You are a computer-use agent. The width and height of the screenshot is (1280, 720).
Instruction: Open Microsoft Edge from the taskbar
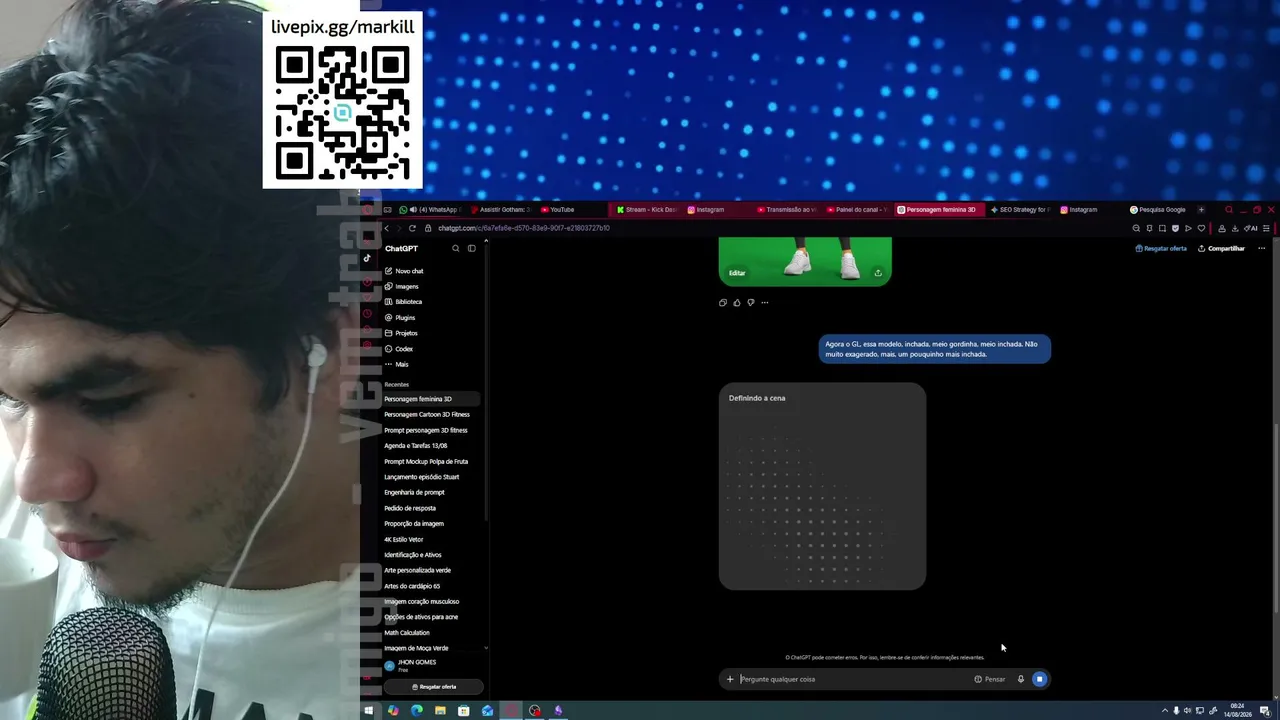click(x=416, y=711)
